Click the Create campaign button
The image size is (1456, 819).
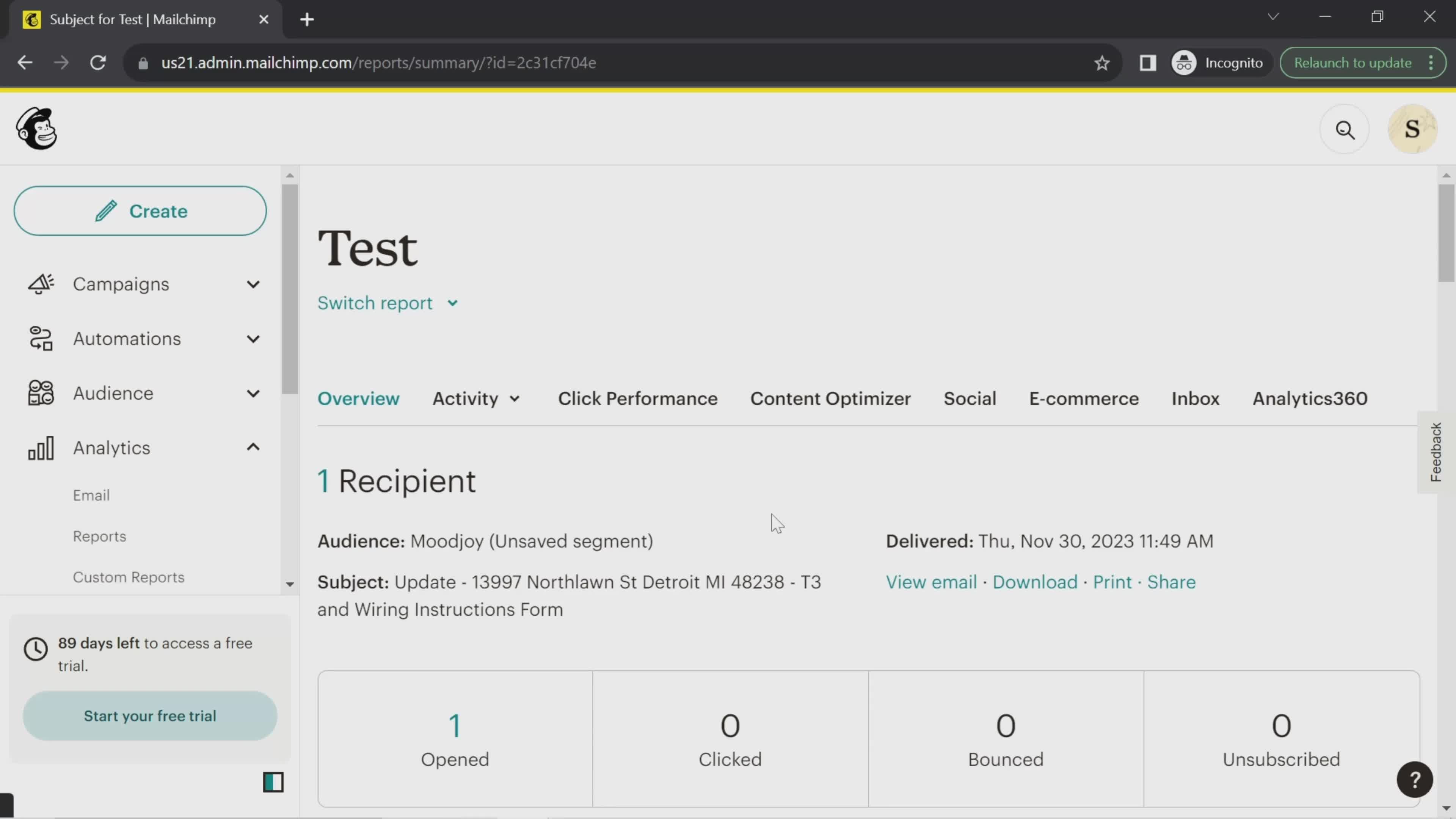140,211
